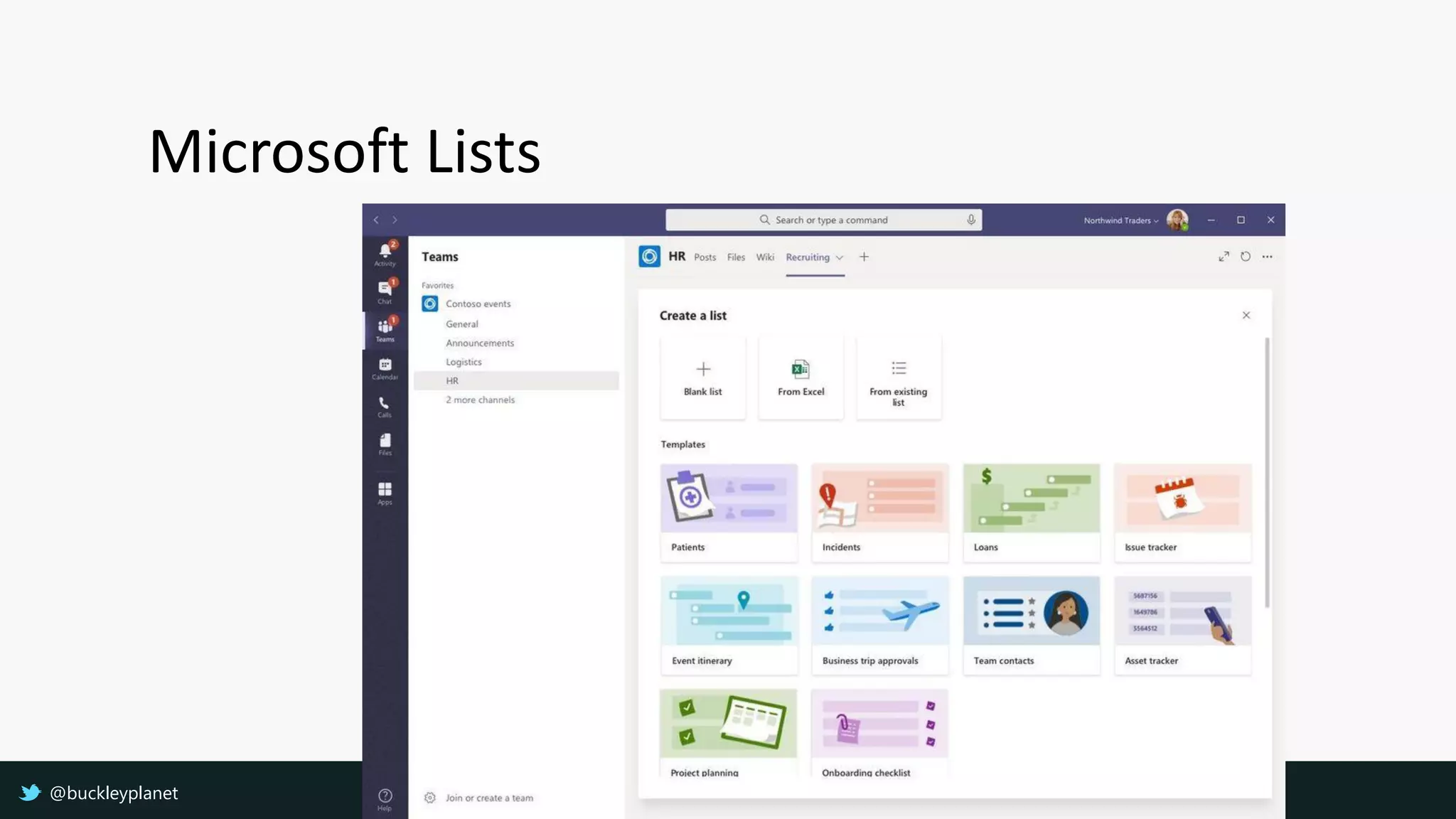Click the back navigation arrow
The width and height of the screenshot is (1456, 819).
pos(376,220)
